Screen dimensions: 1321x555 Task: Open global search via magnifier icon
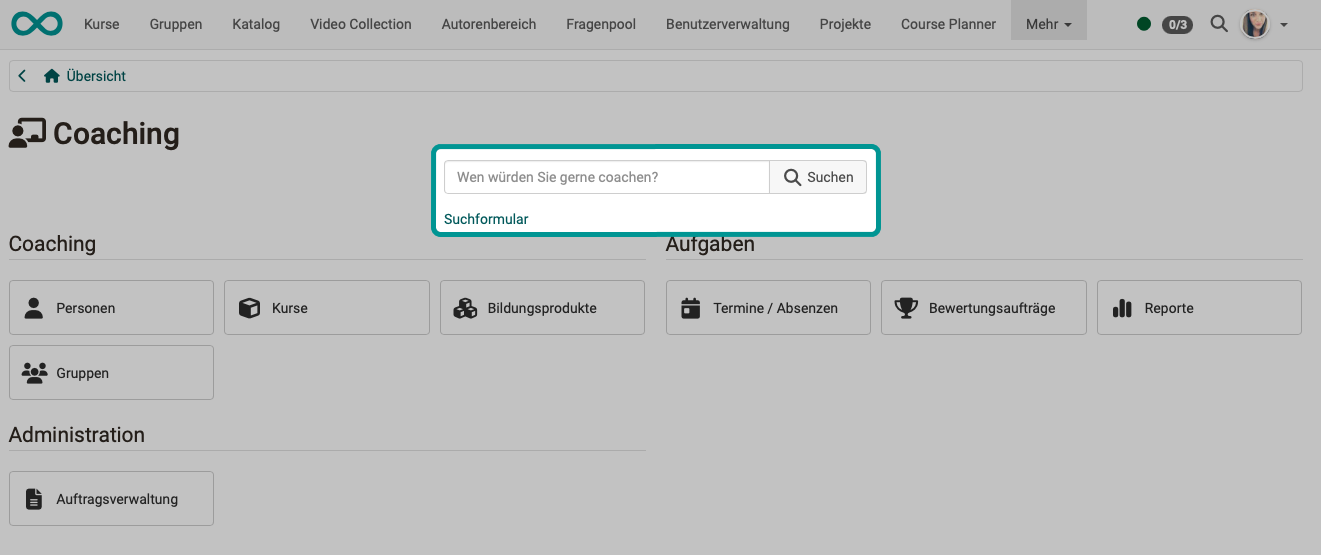(x=1218, y=23)
